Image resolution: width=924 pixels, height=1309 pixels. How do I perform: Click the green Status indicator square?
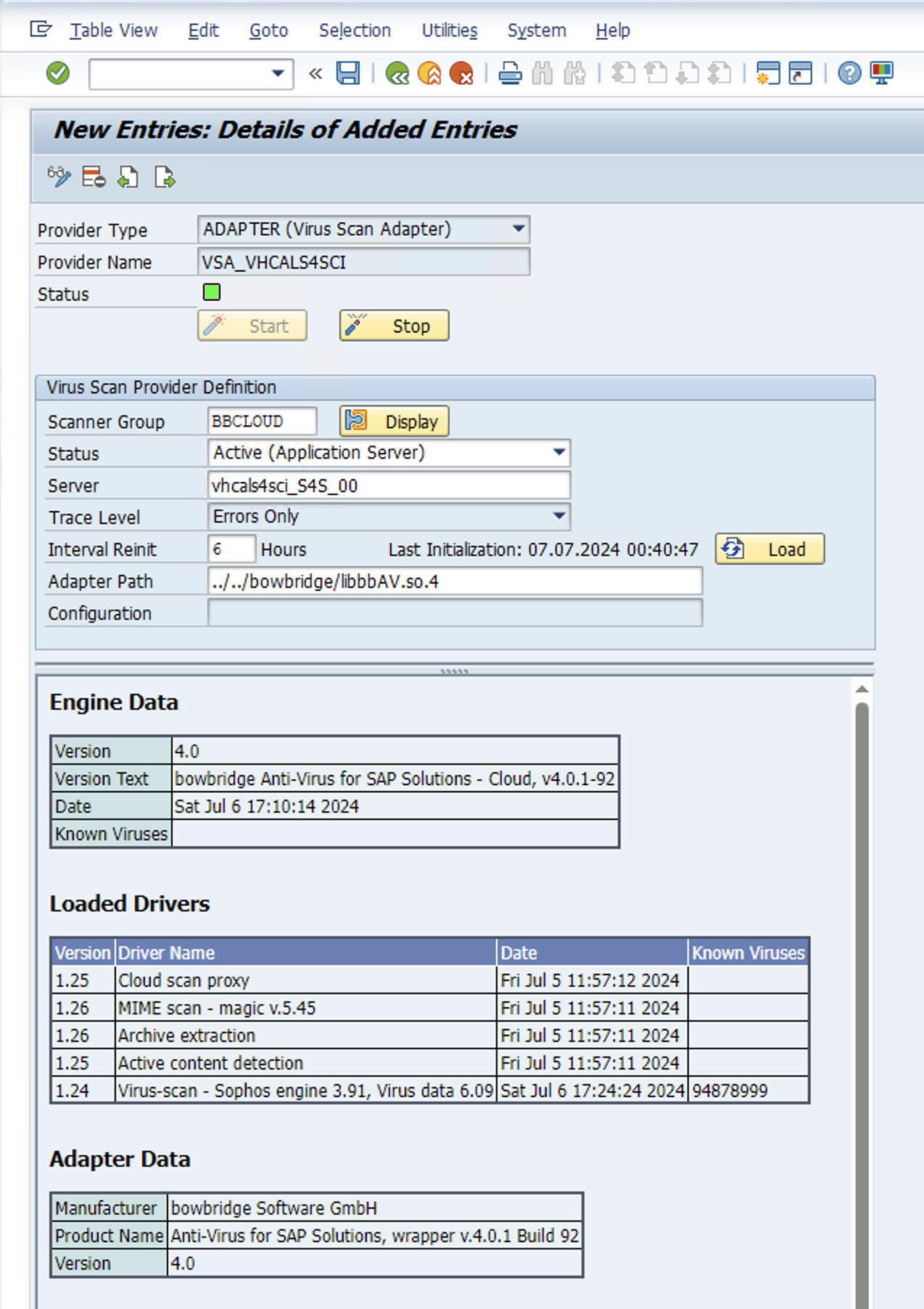point(212,292)
